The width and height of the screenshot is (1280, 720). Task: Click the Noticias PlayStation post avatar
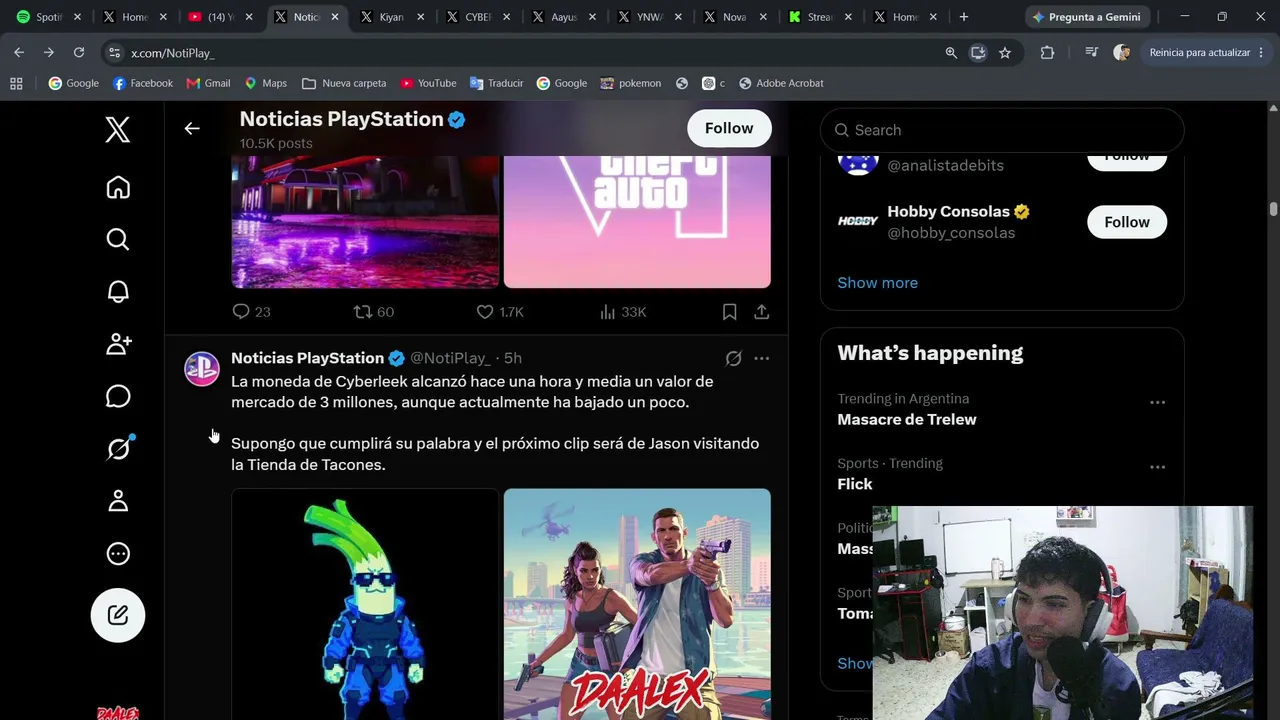click(202, 368)
